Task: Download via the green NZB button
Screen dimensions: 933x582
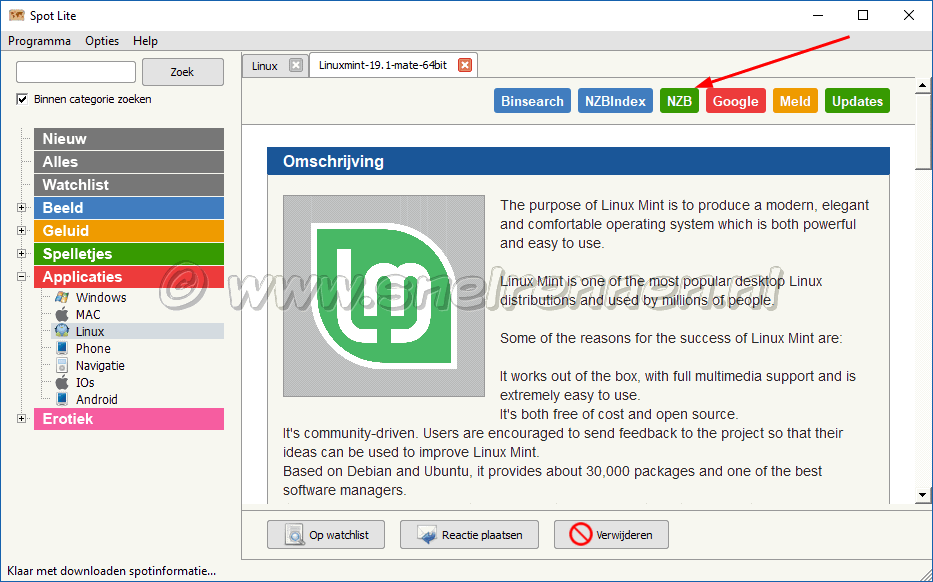Action: coord(680,101)
